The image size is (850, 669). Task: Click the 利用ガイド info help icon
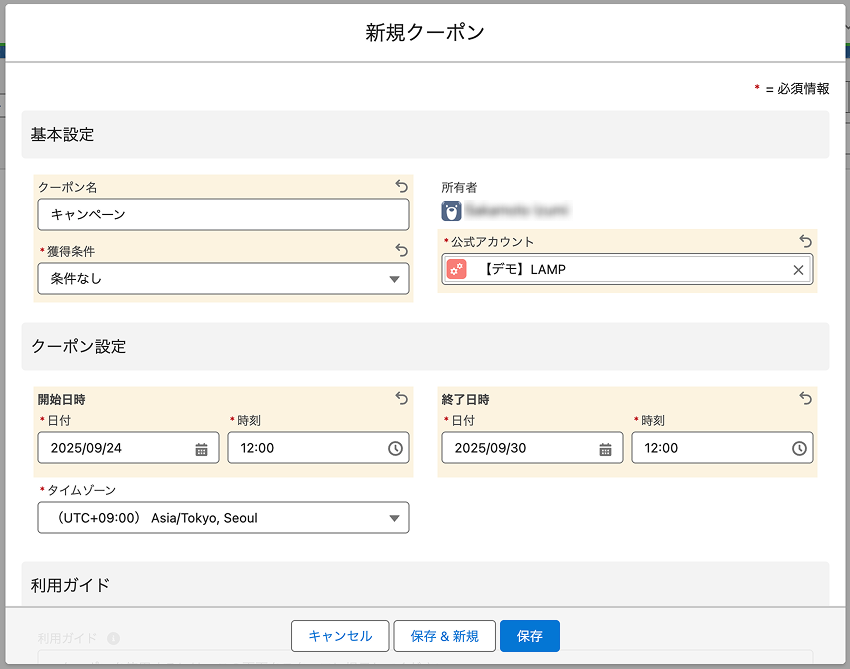point(113,638)
